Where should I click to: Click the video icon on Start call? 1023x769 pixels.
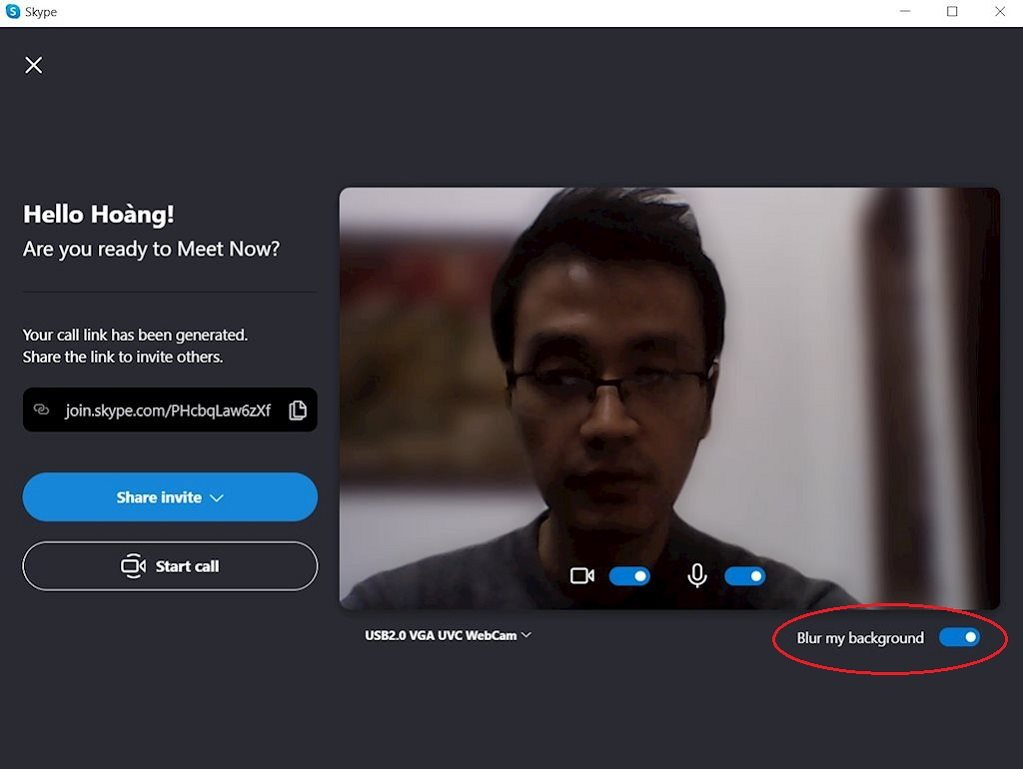coord(133,566)
